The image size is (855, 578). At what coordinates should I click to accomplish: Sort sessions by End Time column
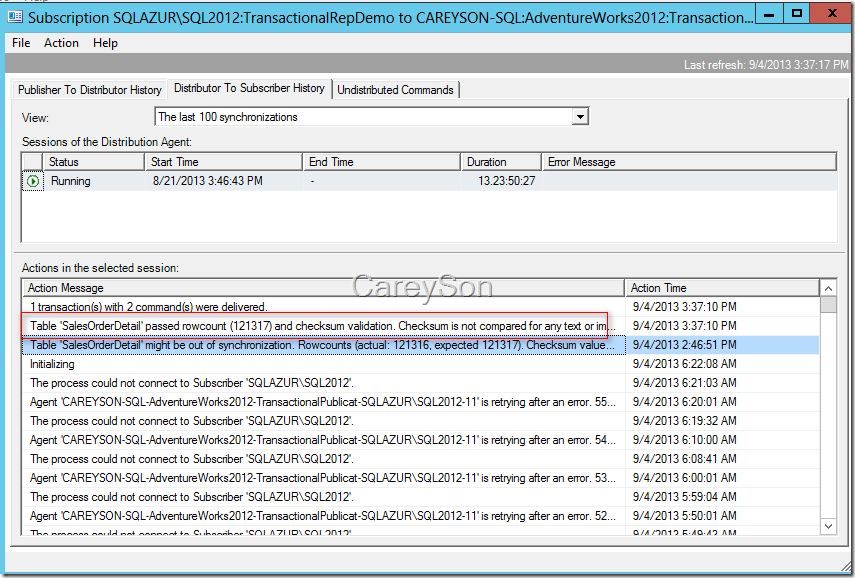coord(381,162)
